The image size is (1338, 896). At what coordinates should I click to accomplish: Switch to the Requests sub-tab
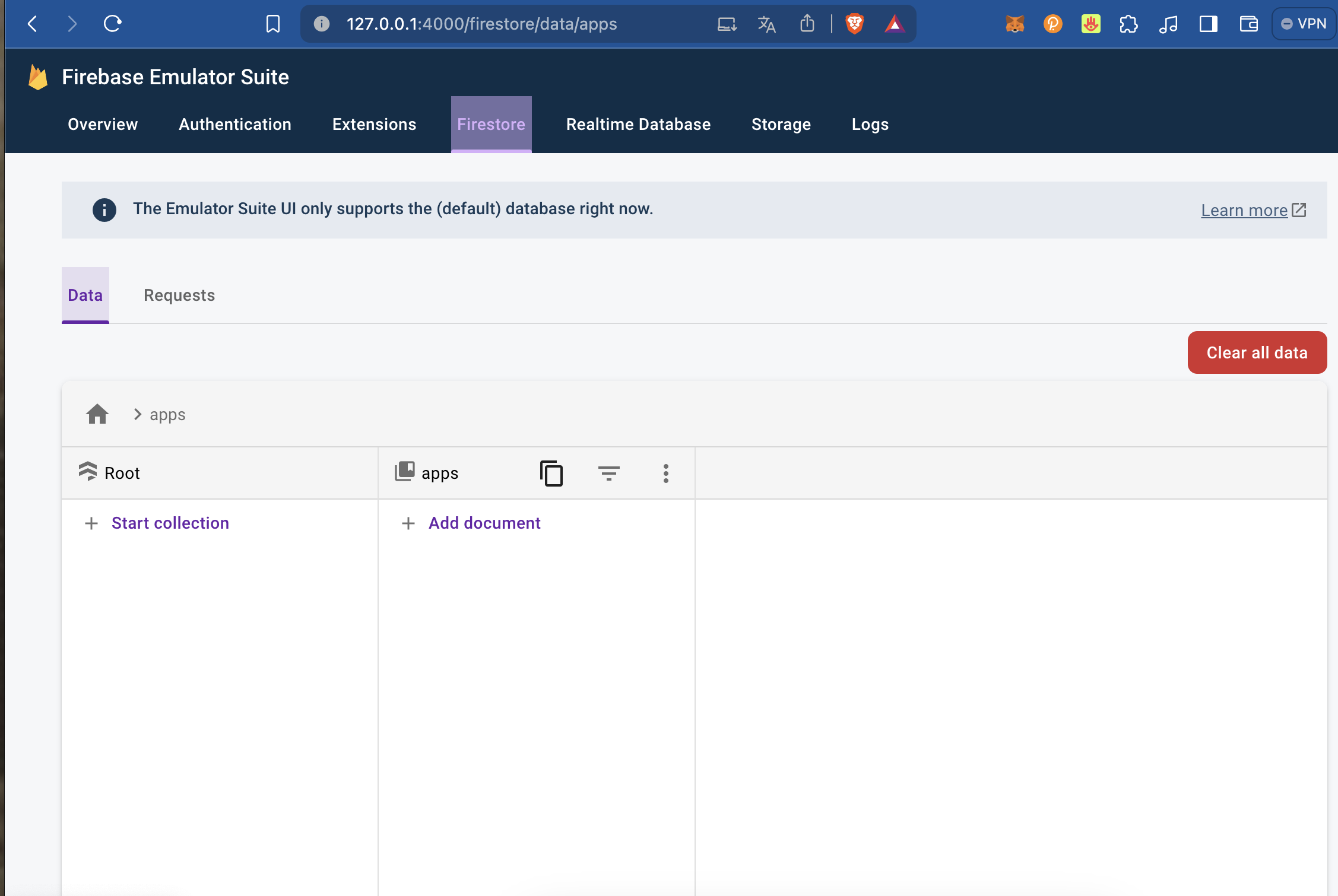tap(179, 295)
